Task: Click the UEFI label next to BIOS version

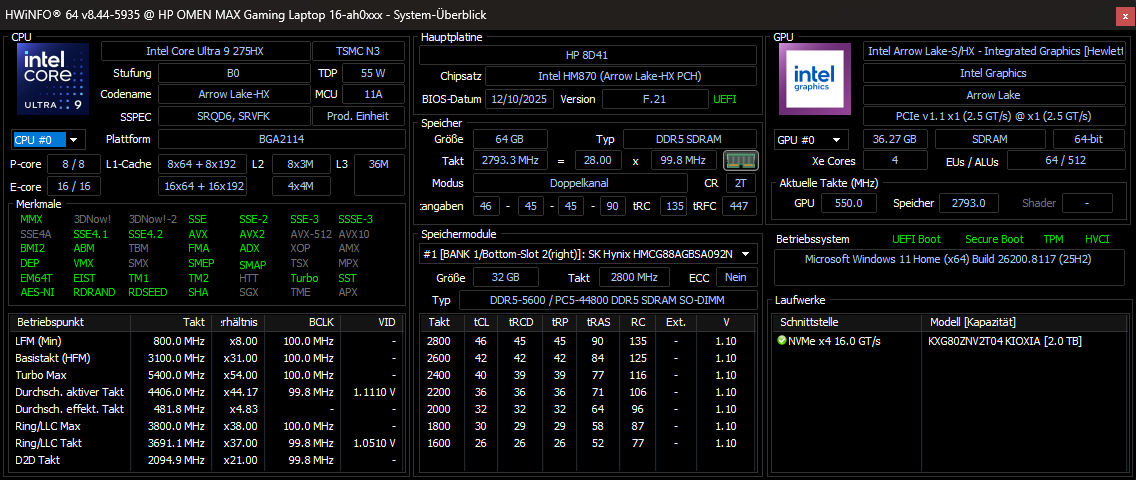Action: pyautogui.click(x=725, y=98)
